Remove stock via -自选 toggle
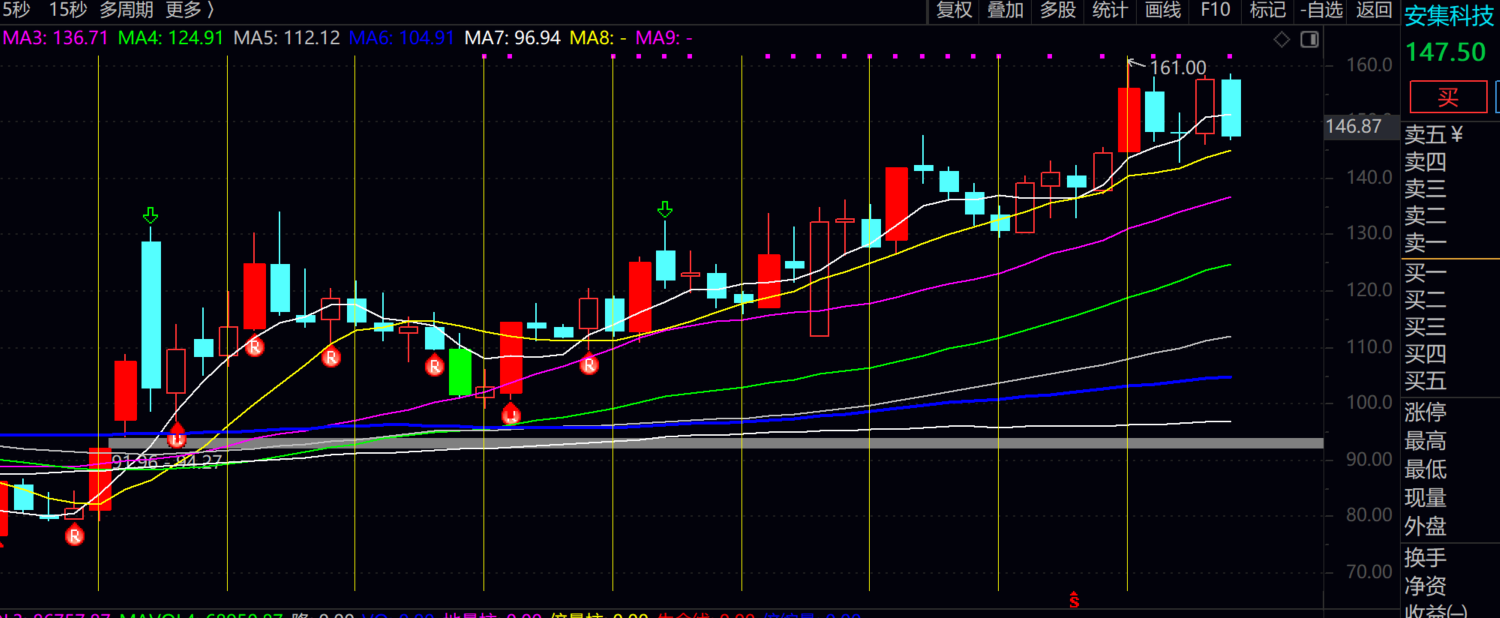The image size is (1500, 618). click(x=1322, y=11)
